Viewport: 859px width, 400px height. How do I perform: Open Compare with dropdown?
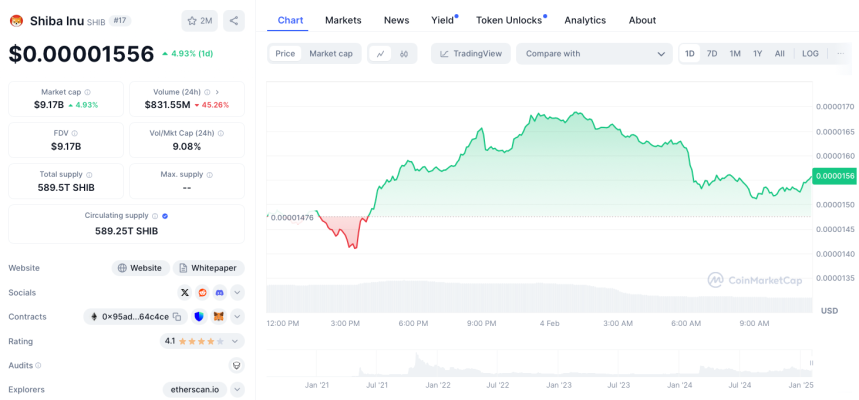(594, 54)
